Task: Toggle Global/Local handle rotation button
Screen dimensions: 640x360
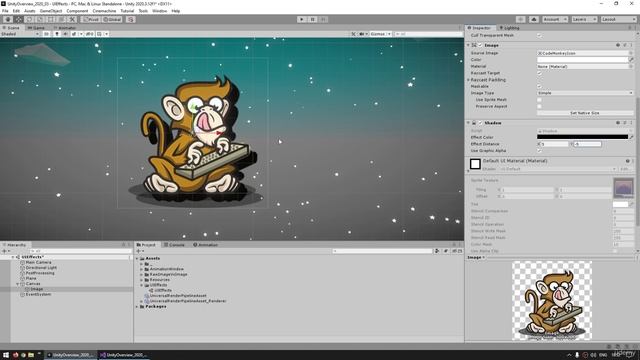Action: (x=112, y=19)
